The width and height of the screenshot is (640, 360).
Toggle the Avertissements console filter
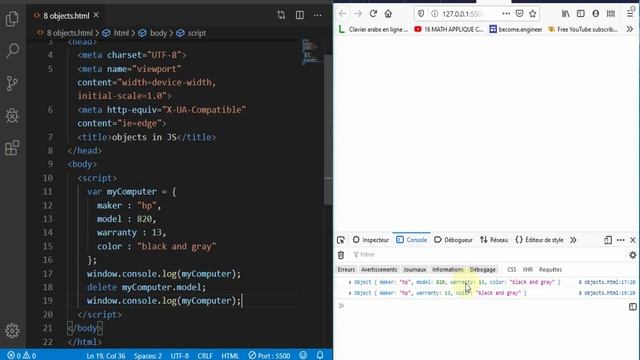click(x=379, y=269)
